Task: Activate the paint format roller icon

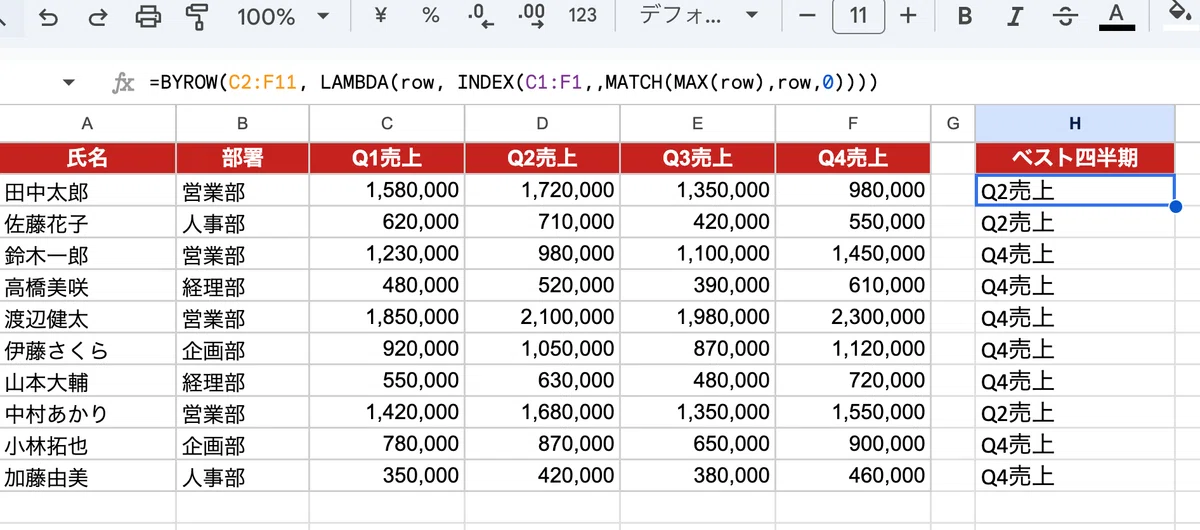Action: tap(198, 16)
